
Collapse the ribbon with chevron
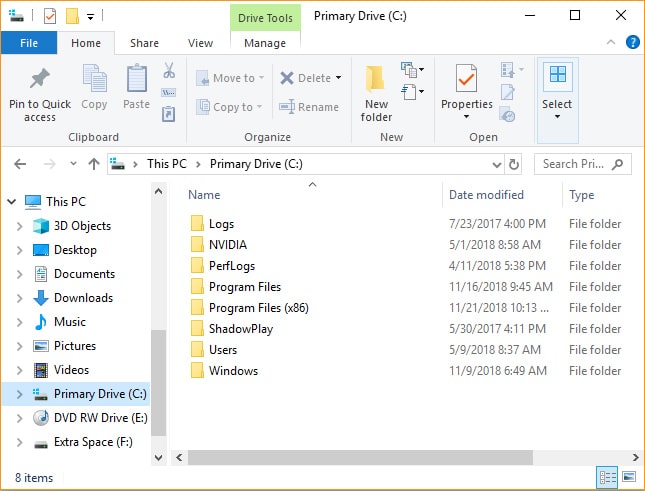(x=611, y=42)
